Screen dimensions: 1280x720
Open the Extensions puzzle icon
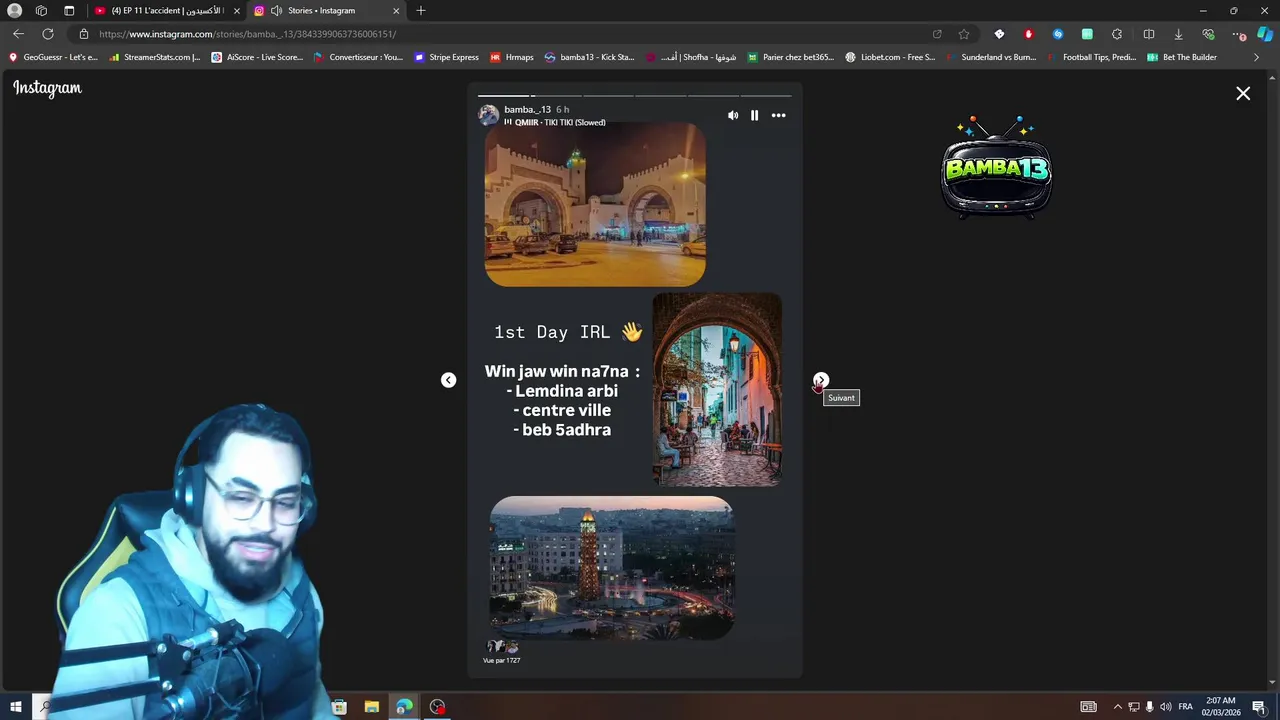(x=1117, y=34)
